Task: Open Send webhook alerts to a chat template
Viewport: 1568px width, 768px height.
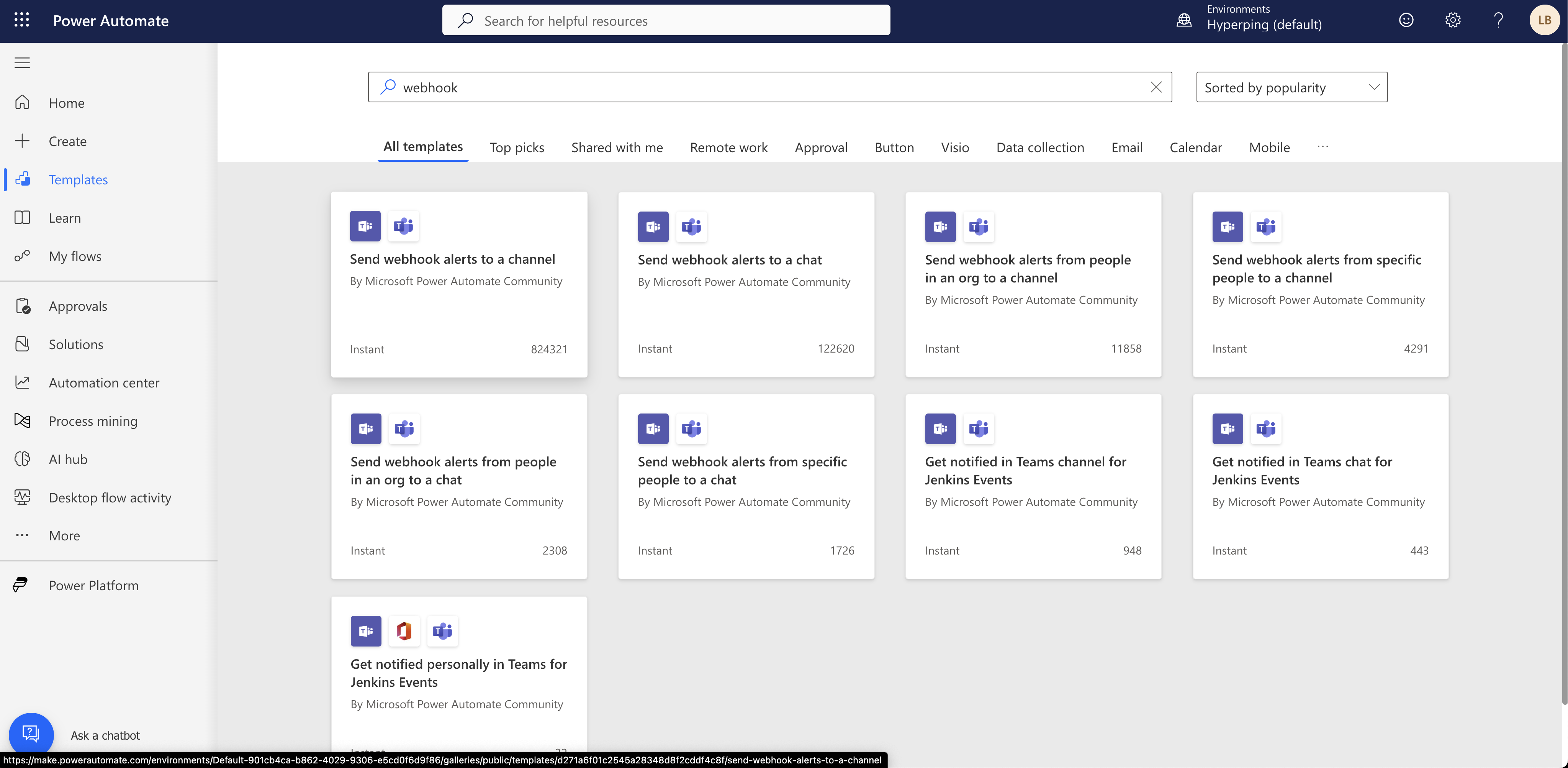Action: click(729, 260)
